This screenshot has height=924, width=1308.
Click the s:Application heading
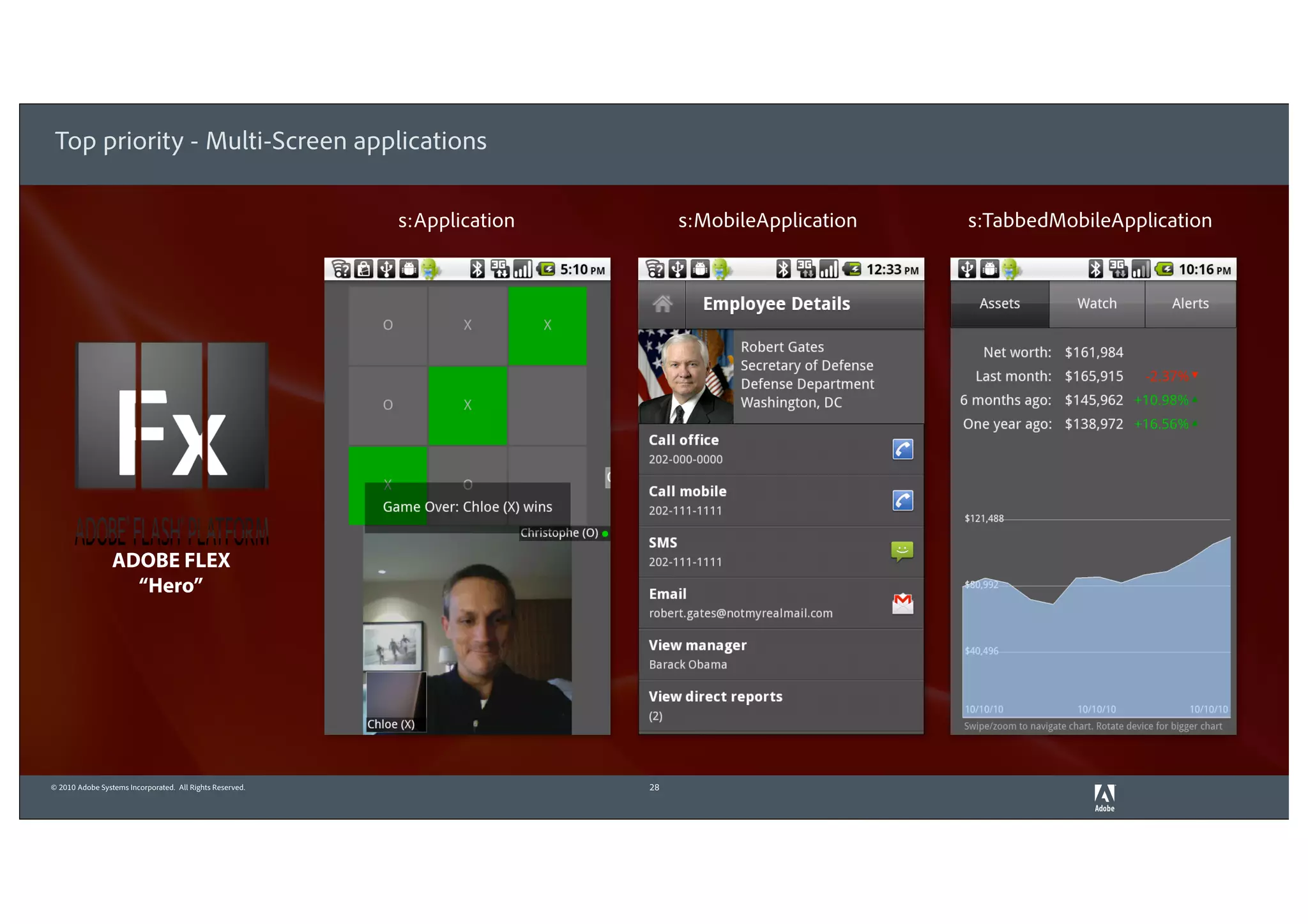point(456,220)
